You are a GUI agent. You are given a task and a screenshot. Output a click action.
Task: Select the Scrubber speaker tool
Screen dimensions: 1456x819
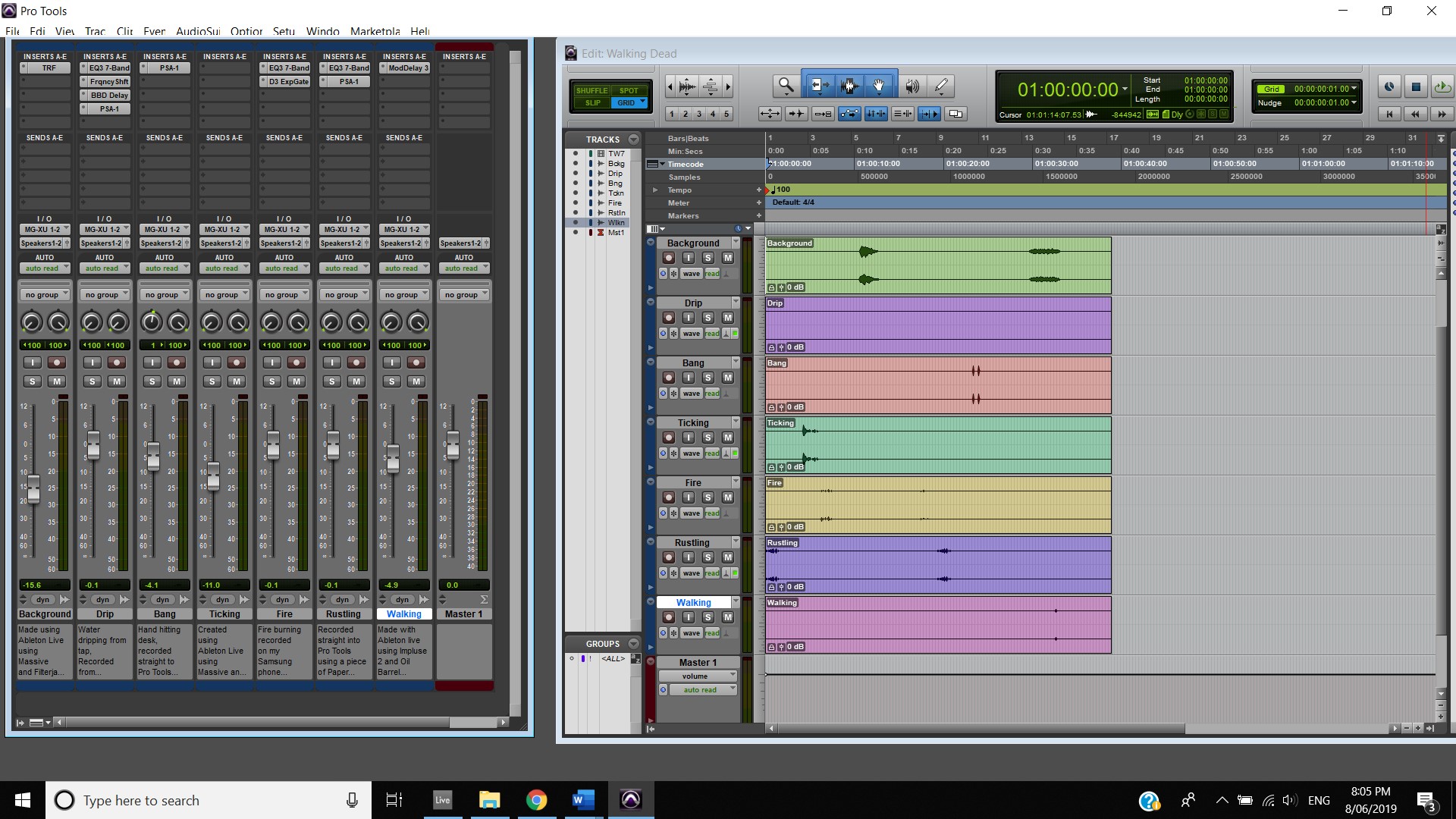(912, 86)
